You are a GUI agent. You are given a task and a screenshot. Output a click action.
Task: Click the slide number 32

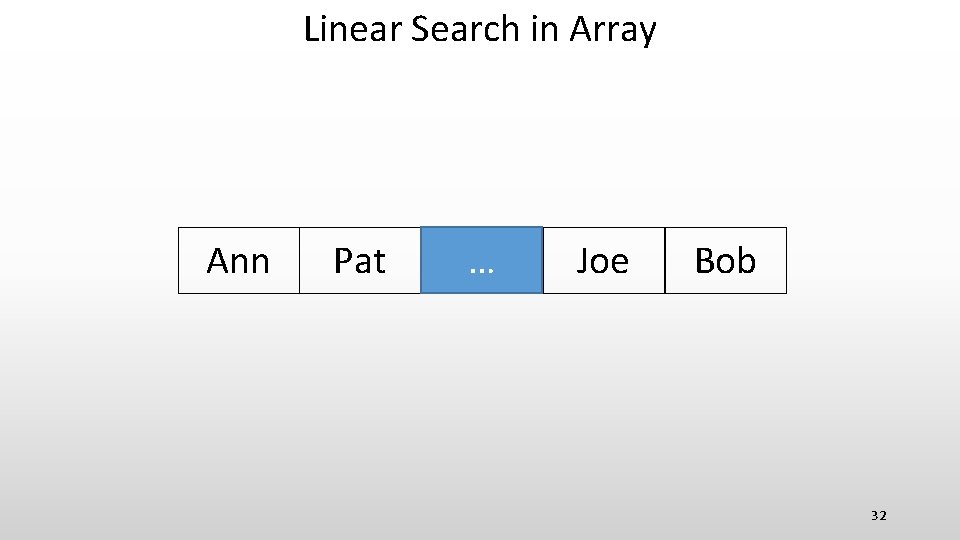click(878, 515)
